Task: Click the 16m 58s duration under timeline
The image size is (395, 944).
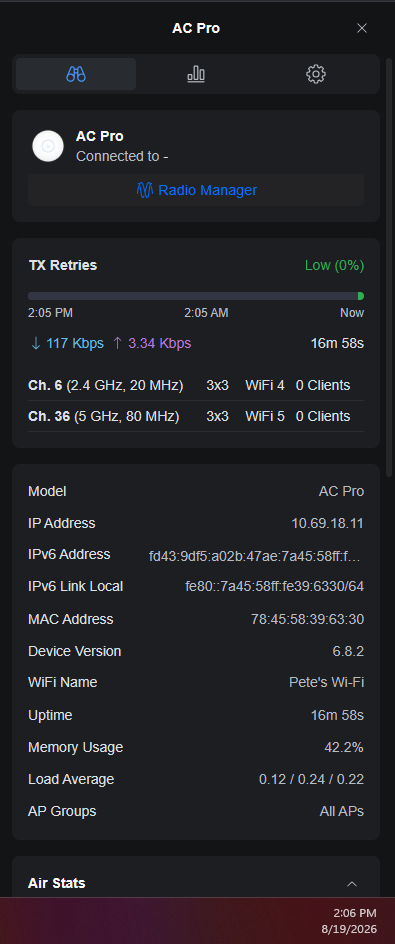Action: pyautogui.click(x=337, y=344)
